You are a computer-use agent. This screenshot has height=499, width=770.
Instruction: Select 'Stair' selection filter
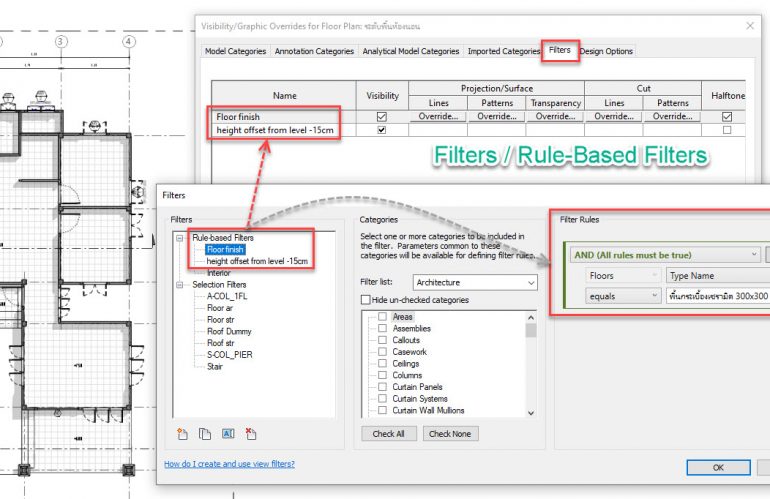click(x=215, y=366)
